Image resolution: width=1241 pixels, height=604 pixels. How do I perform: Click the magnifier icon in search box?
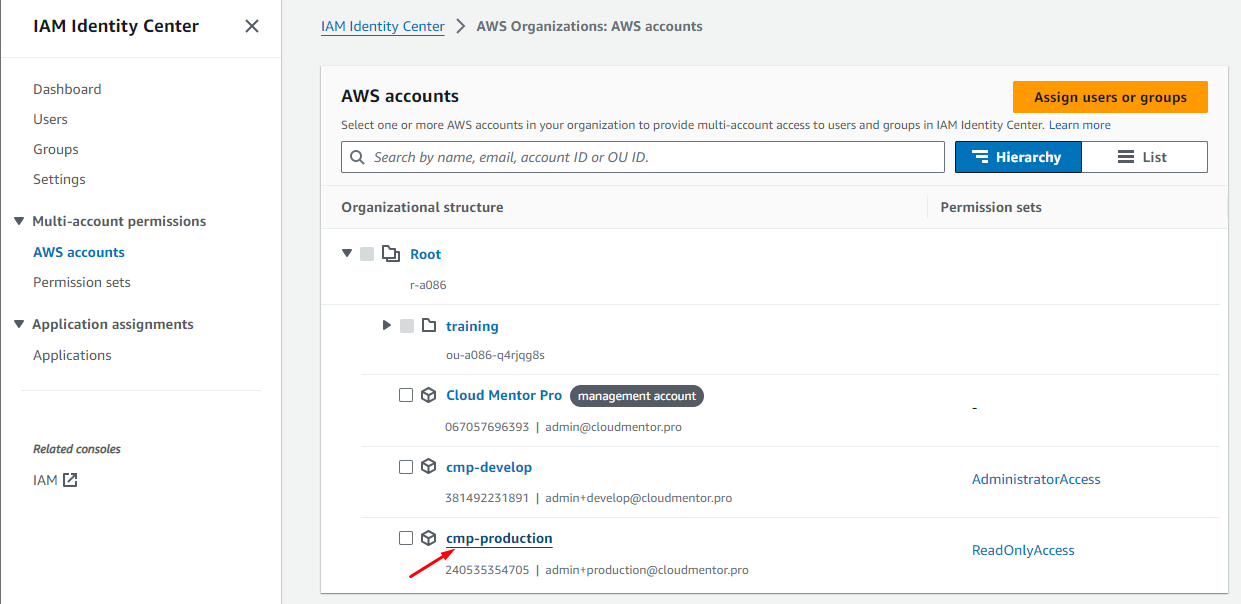click(357, 157)
